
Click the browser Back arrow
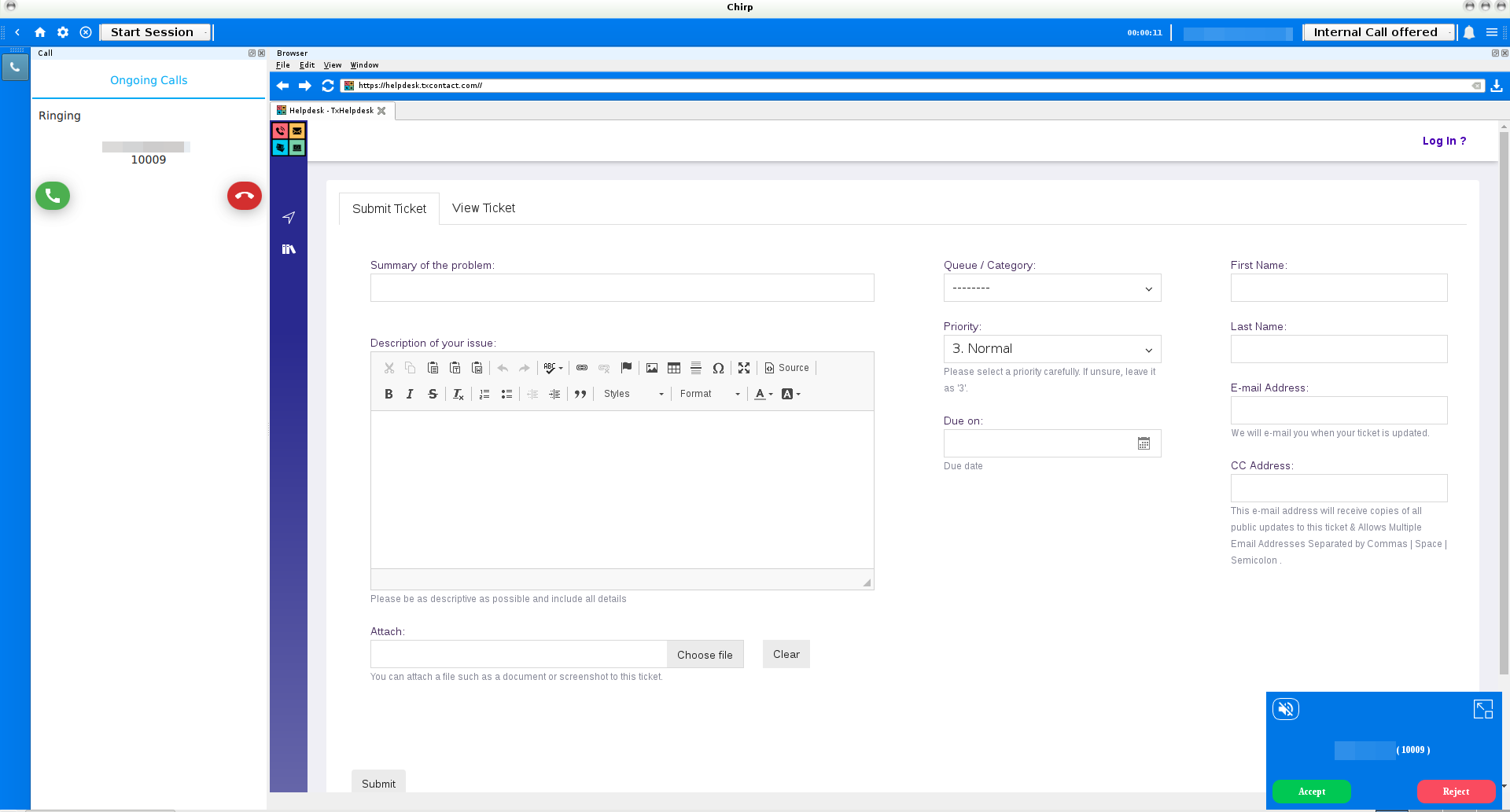[282, 86]
